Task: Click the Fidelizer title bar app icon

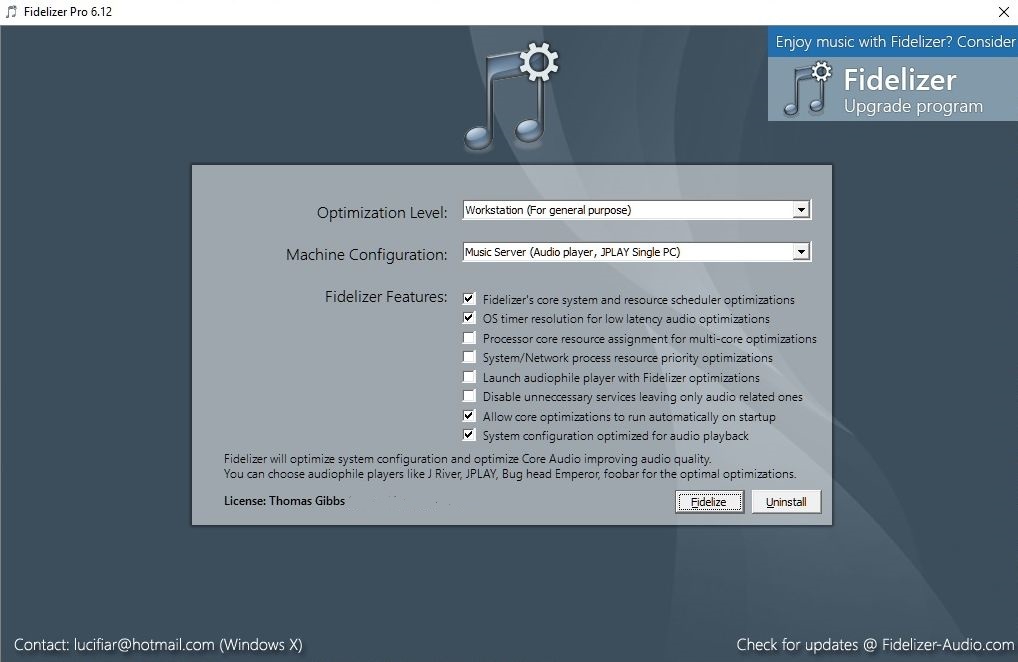Action: [x=11, y=12]
